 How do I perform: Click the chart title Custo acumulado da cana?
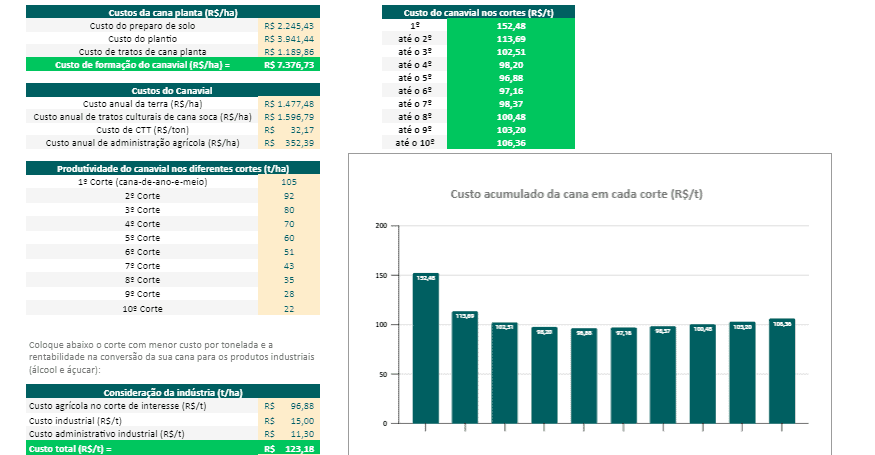pyautogui.click(x=576, y=193)
